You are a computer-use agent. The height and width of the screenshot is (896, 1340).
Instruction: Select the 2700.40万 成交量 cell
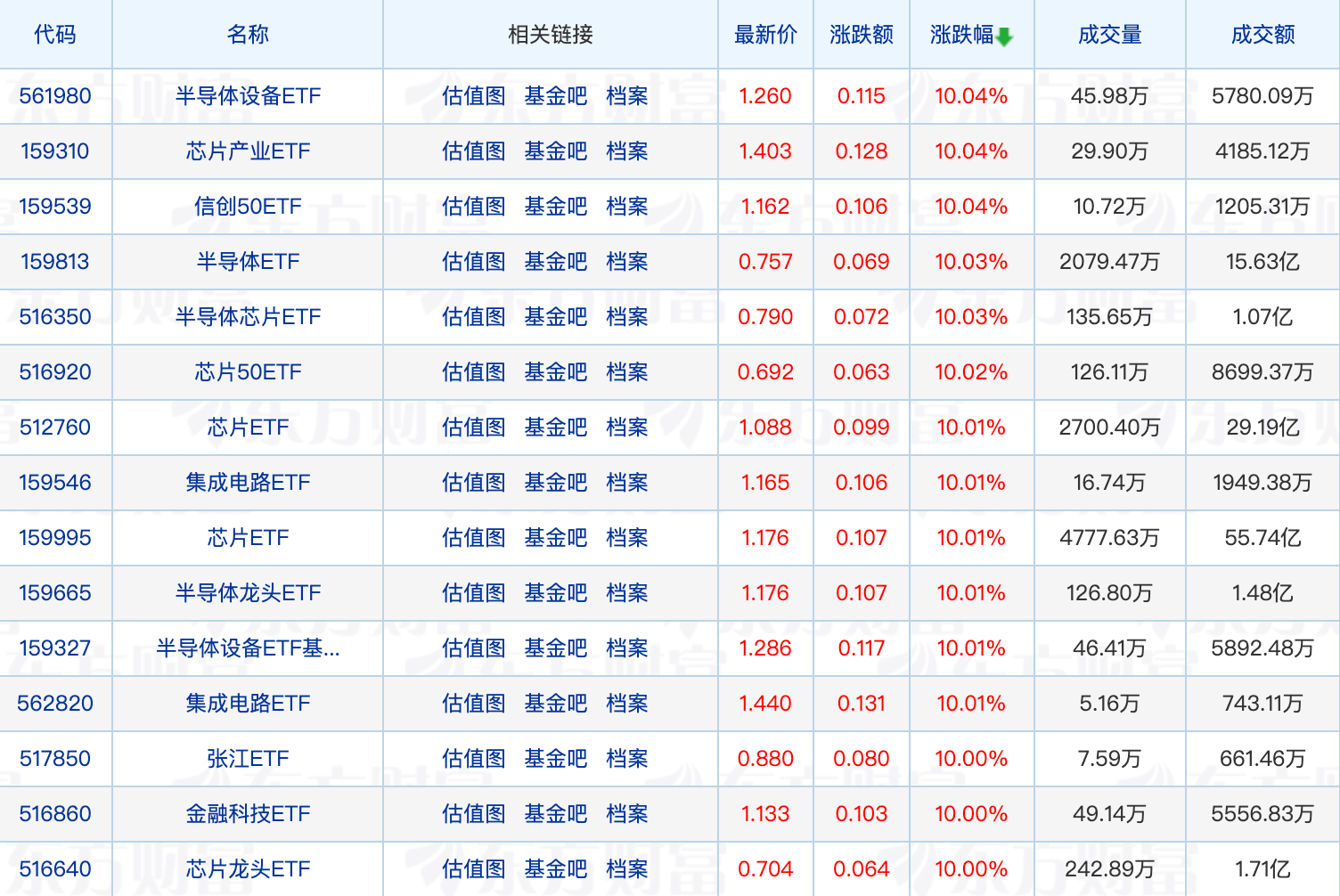(x=1110, y=428)
